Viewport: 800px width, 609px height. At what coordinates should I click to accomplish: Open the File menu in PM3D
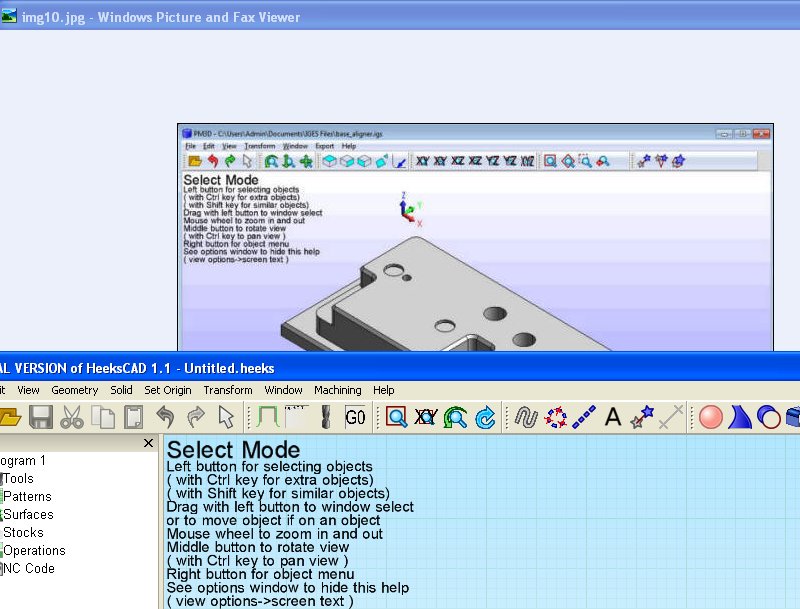(x=190, y=146)
